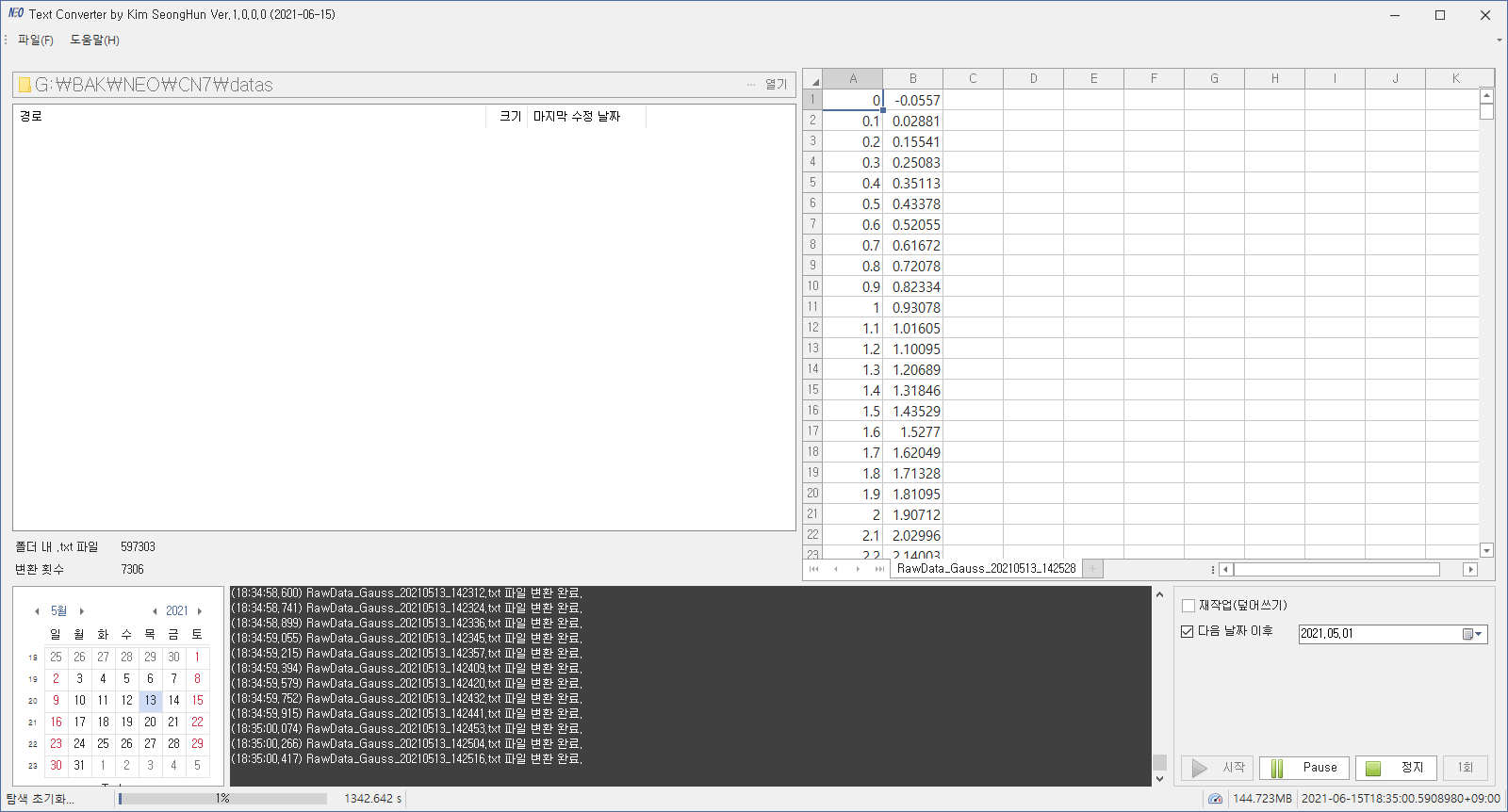Click the 1회 run-once button
This screenshot has height=812, width=1508.
tap(1465, 768)
